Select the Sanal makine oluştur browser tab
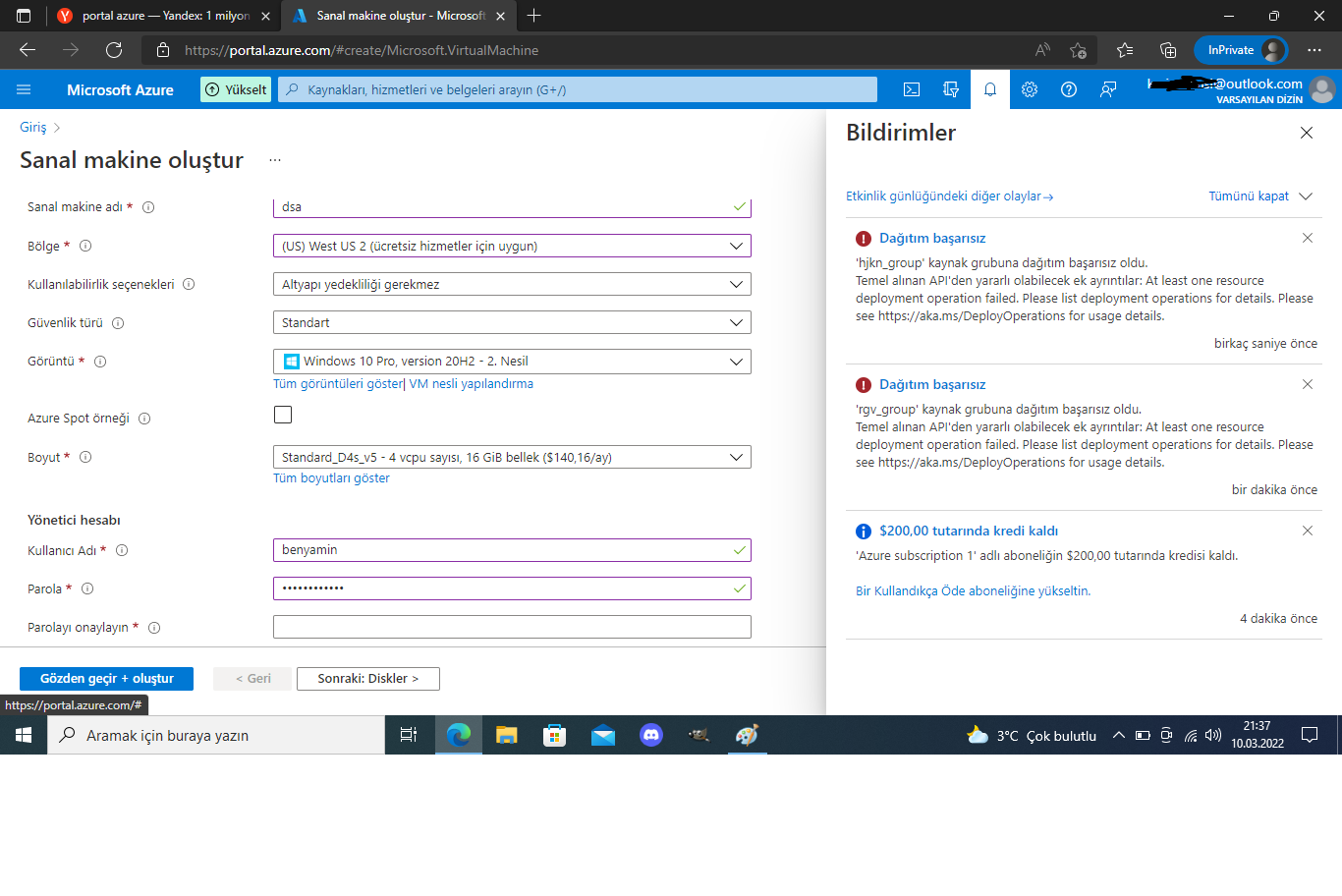Image resolution: width=1342 pixels, height=896 pixels. tap(399, 16)
